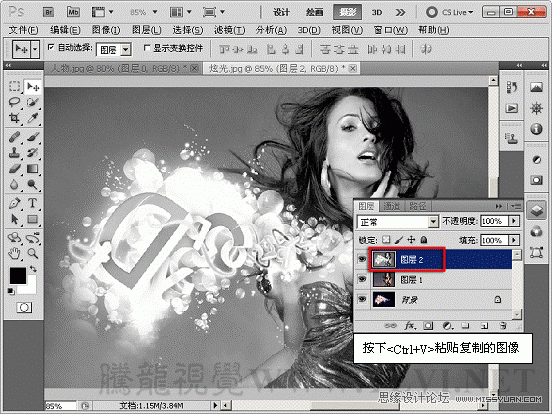Image resolution: width=552 pixels, height=414 pixels.
Task: Choose 设计 workspace button
Action: [282, 12]
